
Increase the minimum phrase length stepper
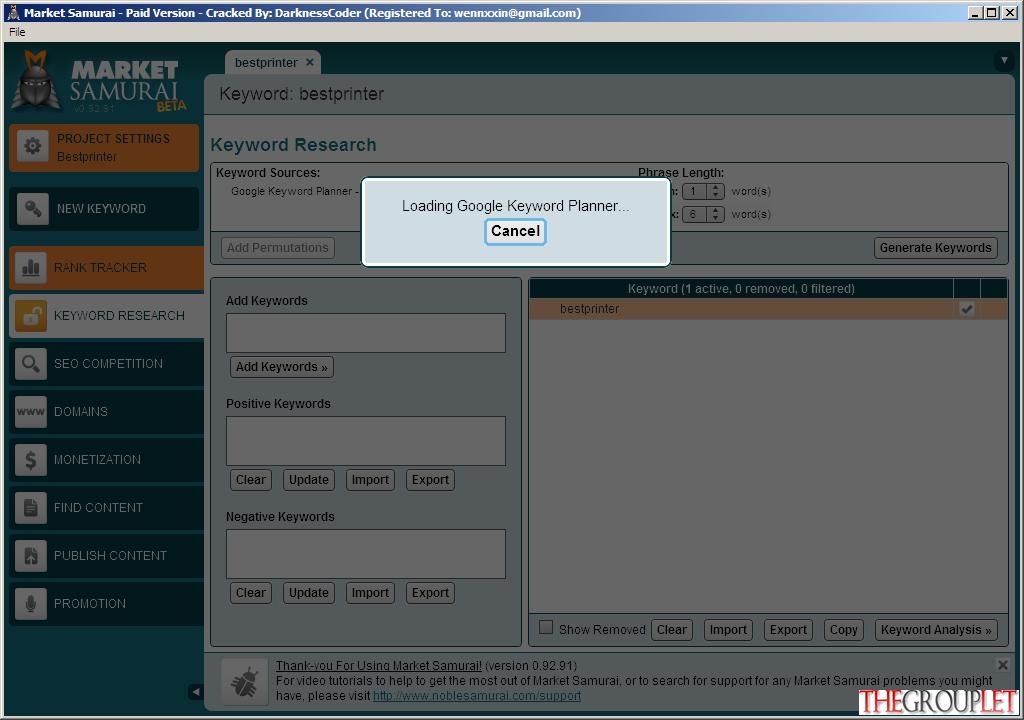click(x=716, y=188)
